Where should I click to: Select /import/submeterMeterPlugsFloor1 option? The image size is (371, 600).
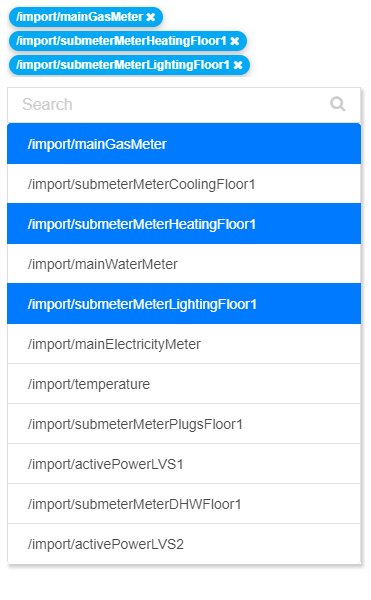(x=184, y=424)
